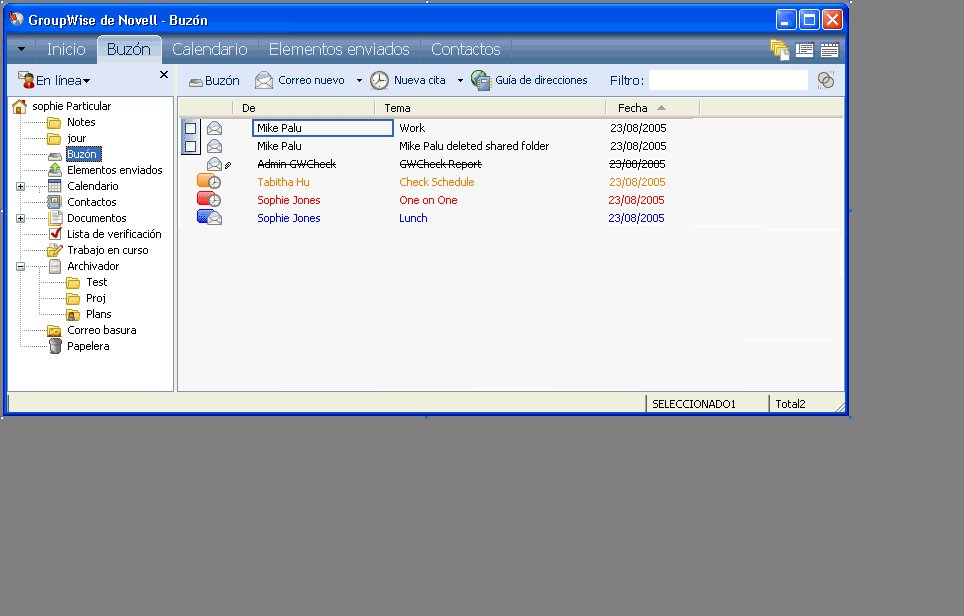This screenshot has height=616, width=964.
Task: Switch to the Buzón tab
Action: pyautogui.click(x=128, y=49)
